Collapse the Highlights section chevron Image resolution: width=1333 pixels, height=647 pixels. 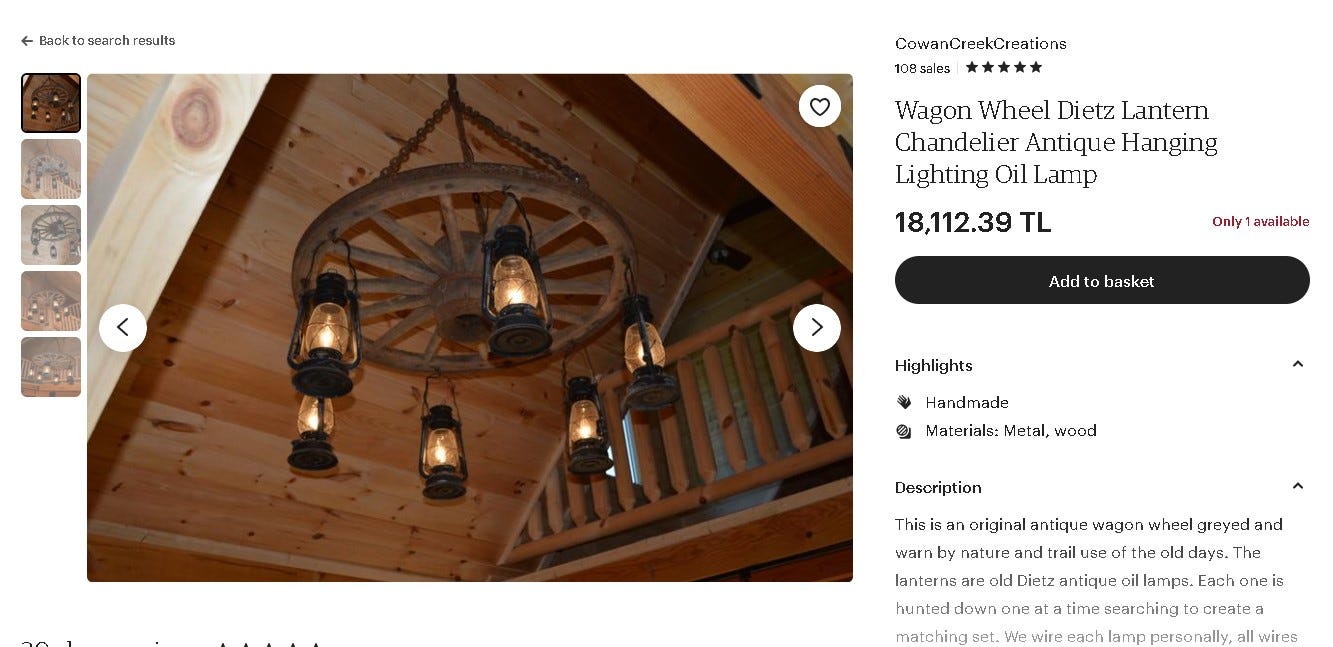tap(1298, 365)
